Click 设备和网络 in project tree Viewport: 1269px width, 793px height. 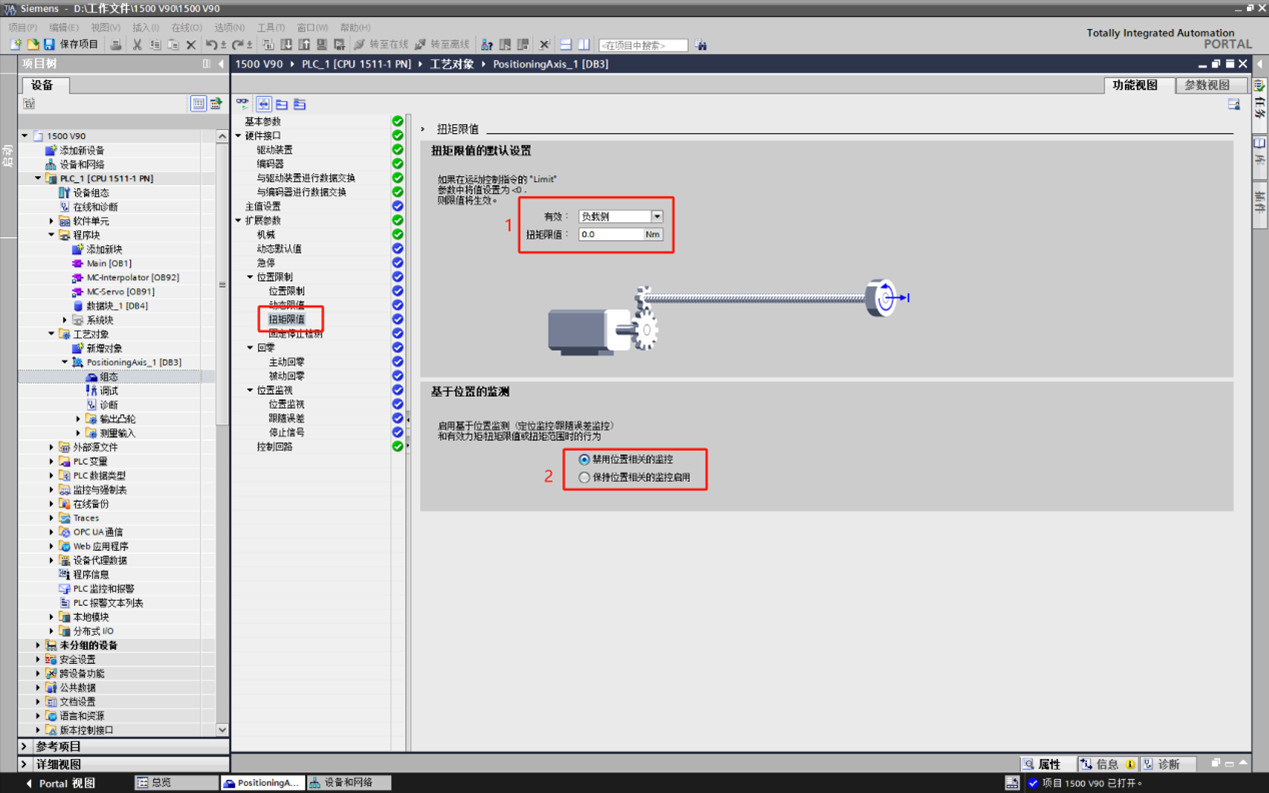pyautogui.click(x=82, y=164)
